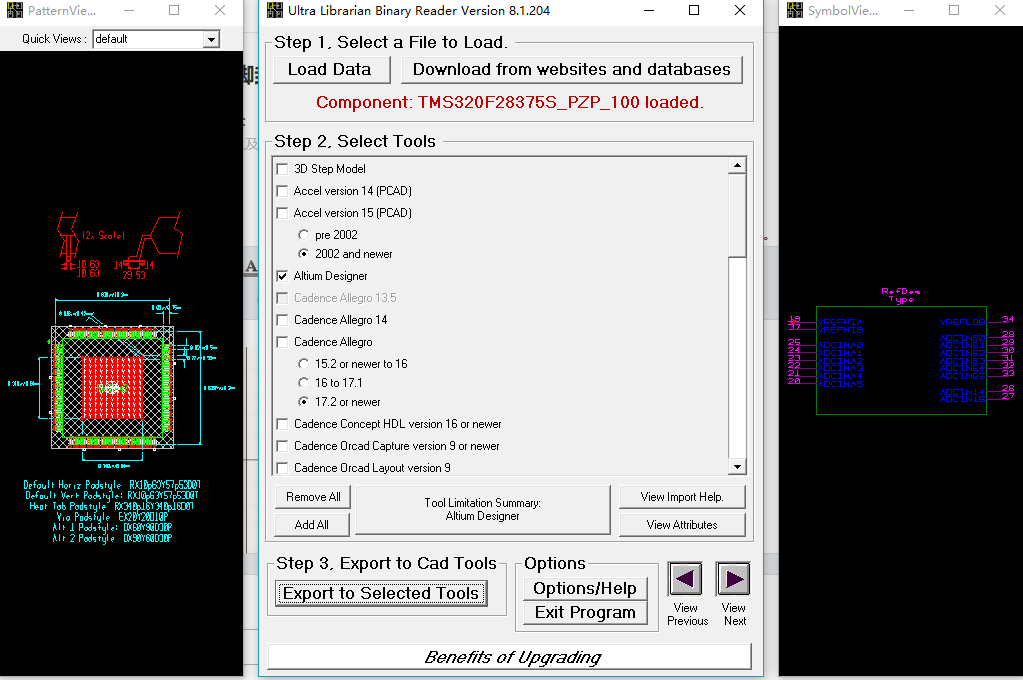Click the tools list scroll up arrow
1023x680 pixels.
(737, 166)
